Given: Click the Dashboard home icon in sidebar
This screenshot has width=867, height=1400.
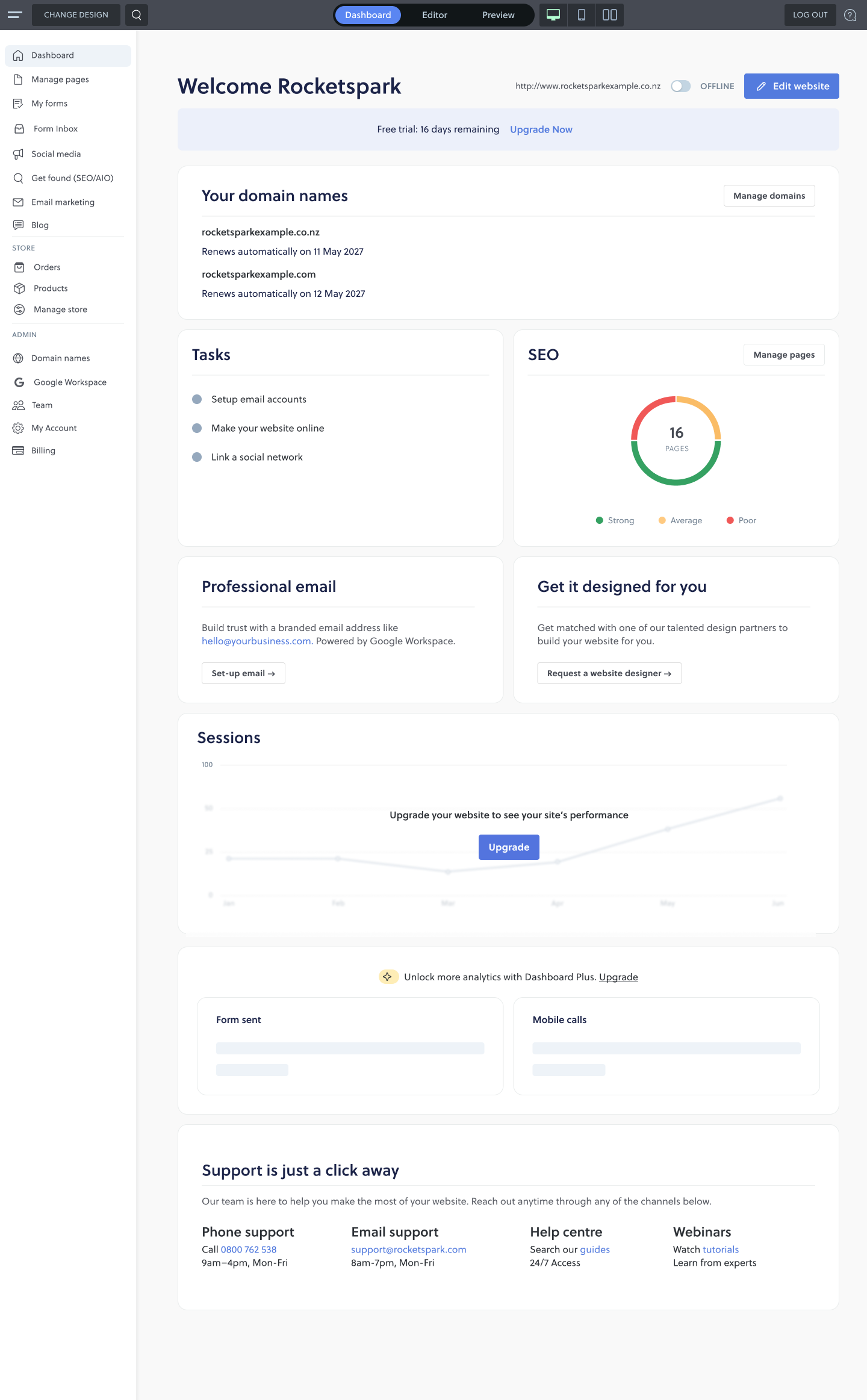Looking at the screenshot, I should [18, 55].
